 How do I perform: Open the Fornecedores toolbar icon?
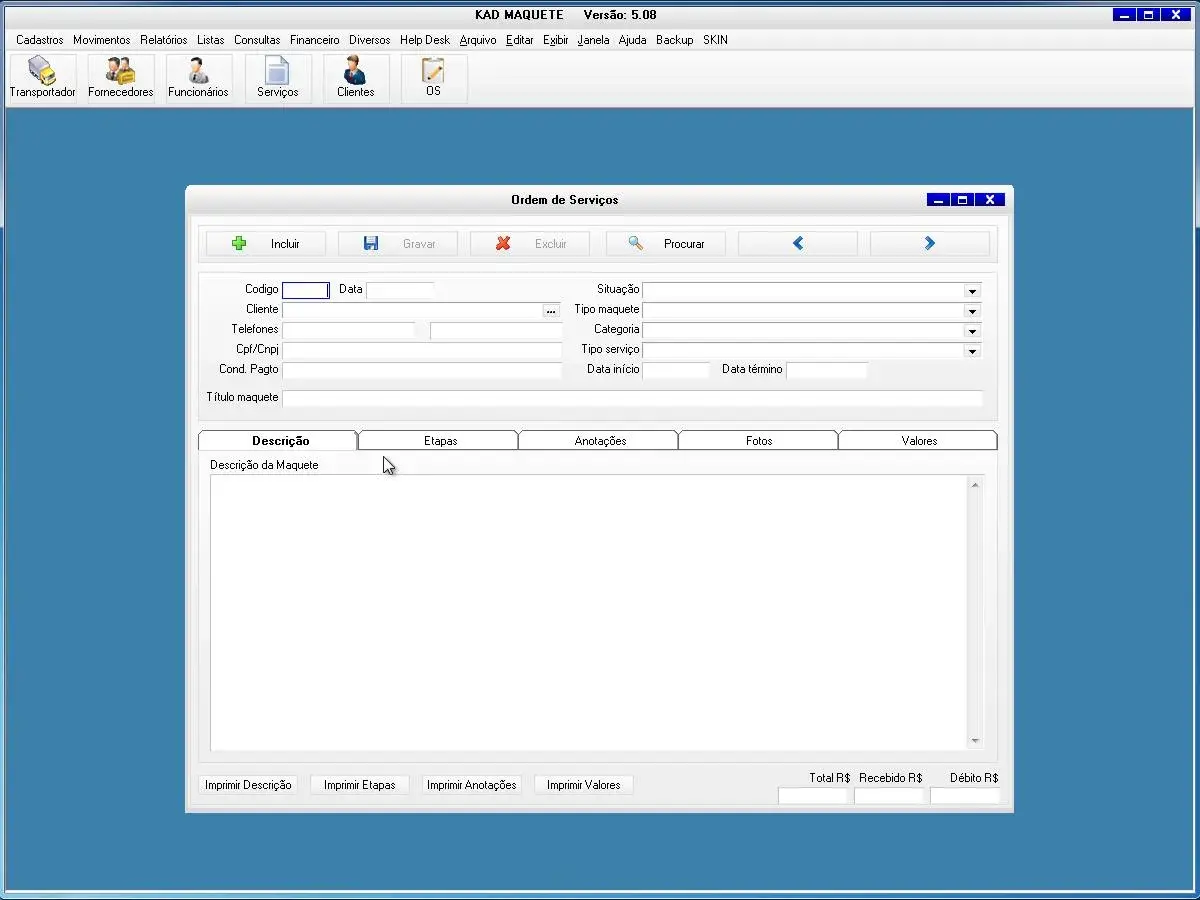point(121,78)
